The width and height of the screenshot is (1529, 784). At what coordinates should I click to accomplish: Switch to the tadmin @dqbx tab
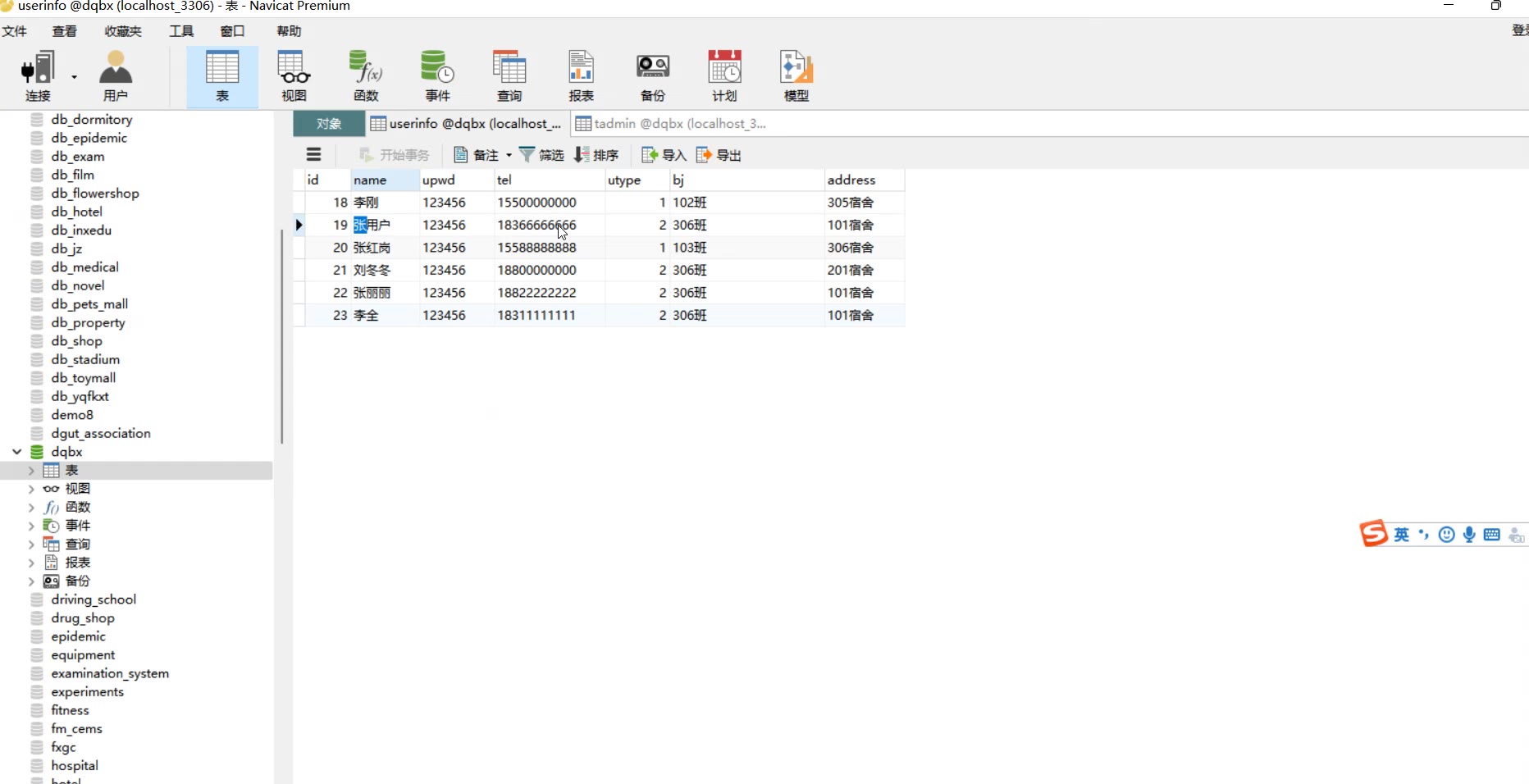click(671, 124)
